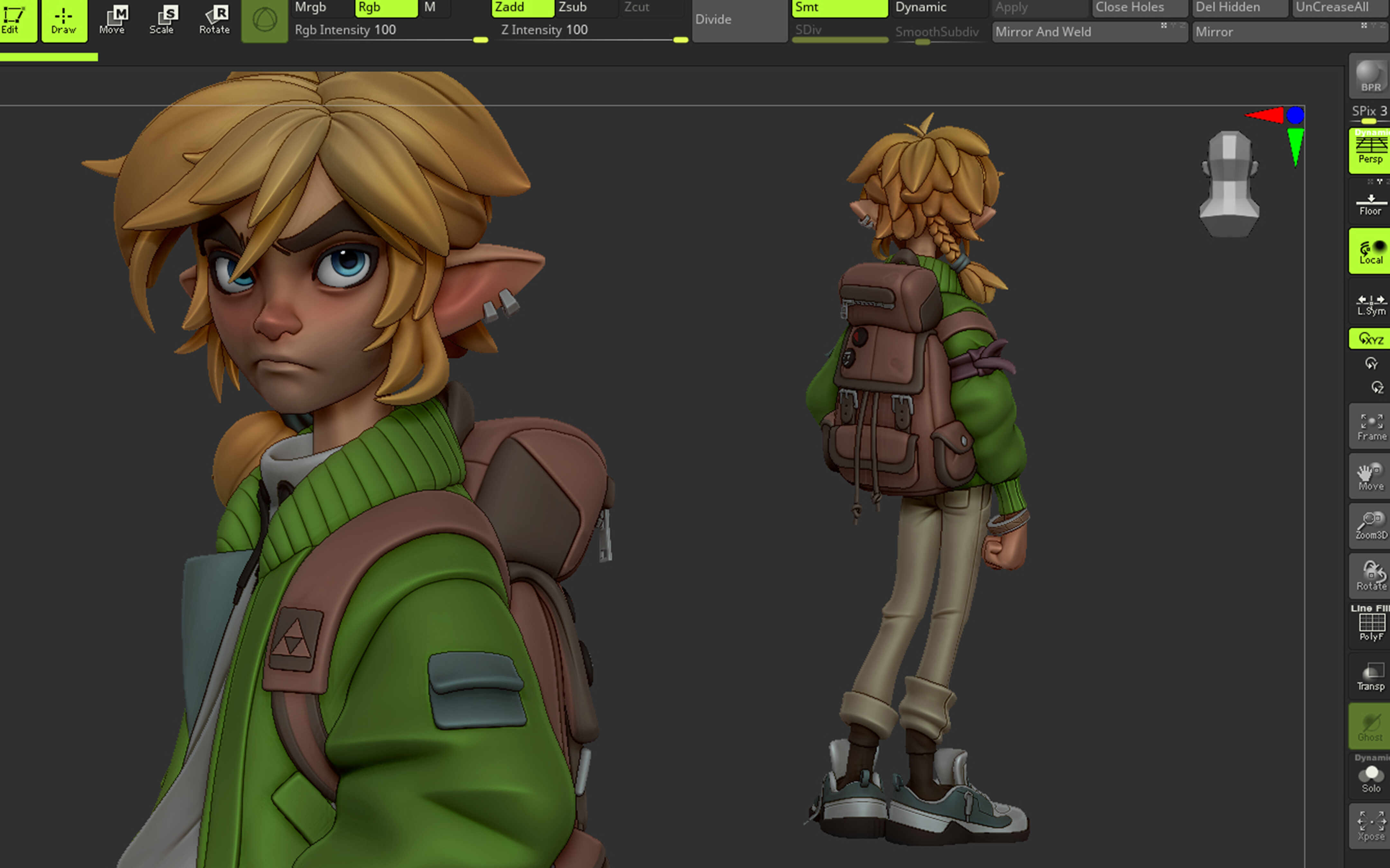
Task: Click the Move view navigation icon
Action: click(x=1370, y=476)
